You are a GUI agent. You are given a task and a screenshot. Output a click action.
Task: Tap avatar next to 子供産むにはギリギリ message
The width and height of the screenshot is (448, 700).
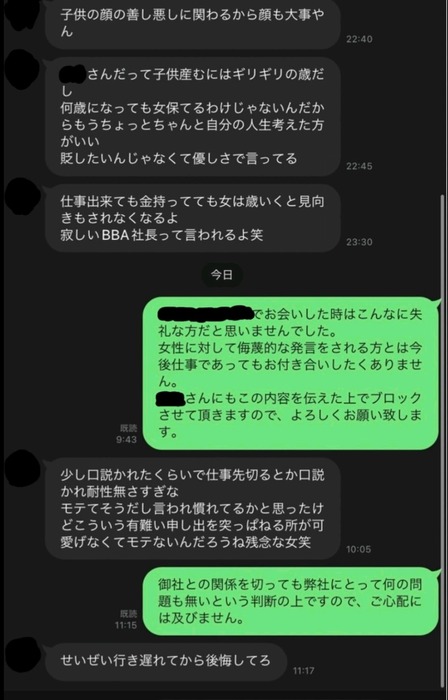[x=22, y=70]
